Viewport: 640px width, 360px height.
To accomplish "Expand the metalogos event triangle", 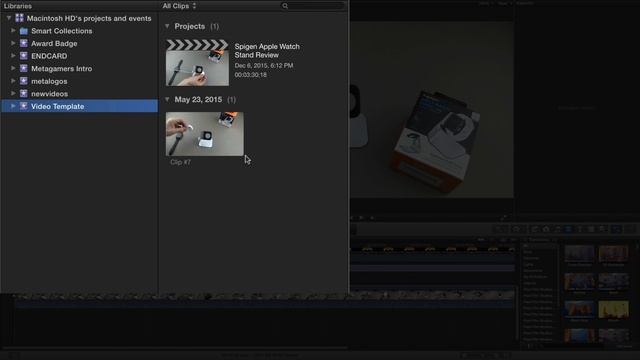I will pyautogui.click(x=13, y=81).
